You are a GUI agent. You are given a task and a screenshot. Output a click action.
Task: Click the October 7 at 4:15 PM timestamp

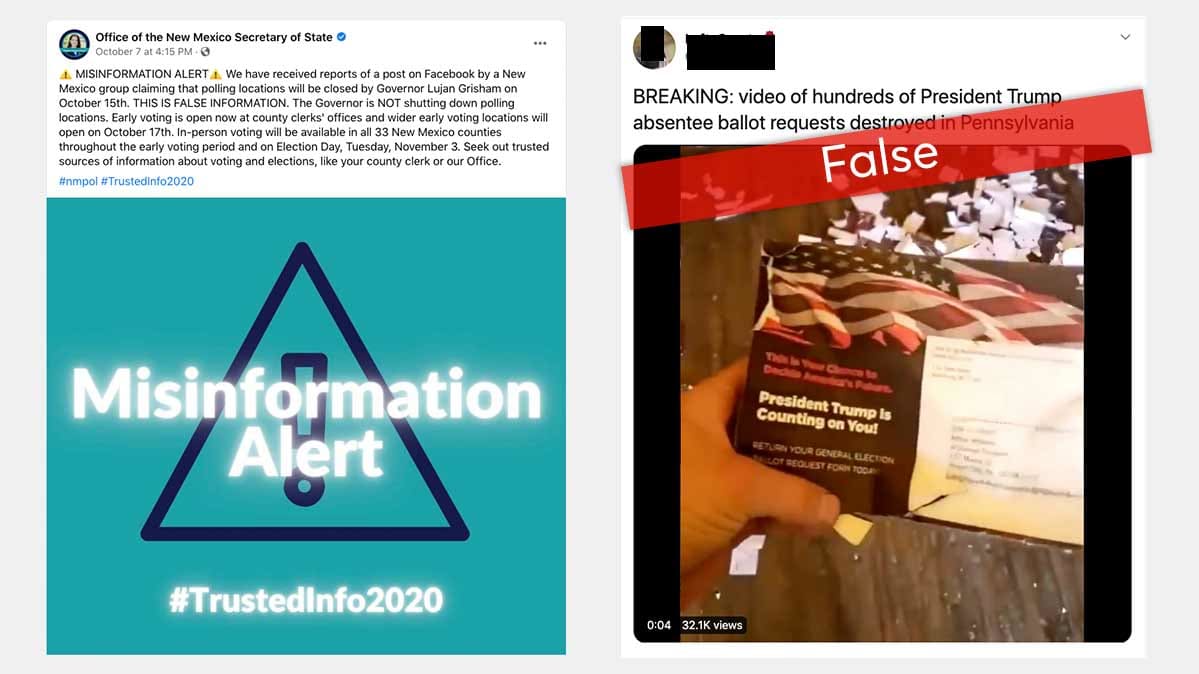(144, 52)
